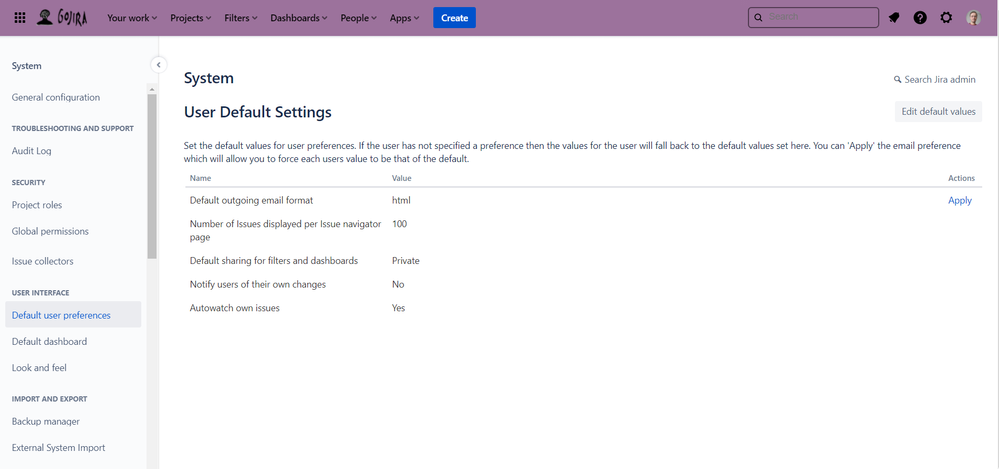Image resolution: width=999 pixels, height=469 pixels.
Task: Expand the Your work dropdown
Action: 132,18
